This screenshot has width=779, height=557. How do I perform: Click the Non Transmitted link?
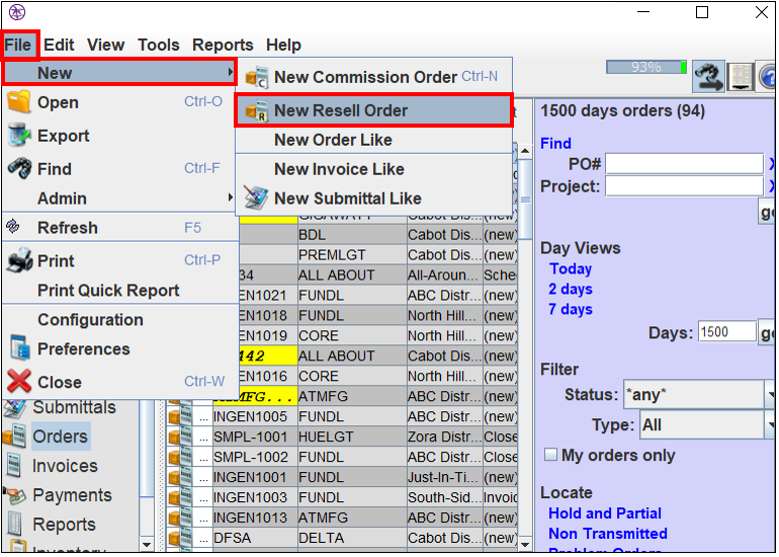608,534
